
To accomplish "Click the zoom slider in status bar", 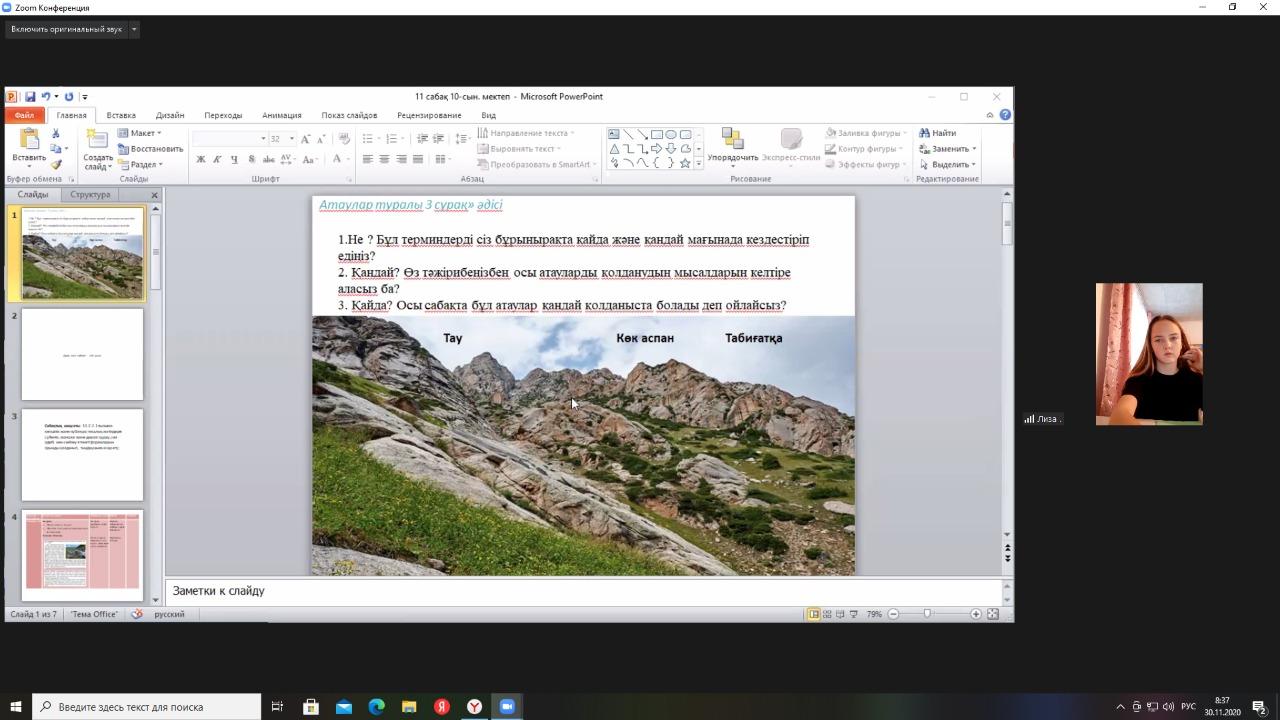I will click(927, 614).
